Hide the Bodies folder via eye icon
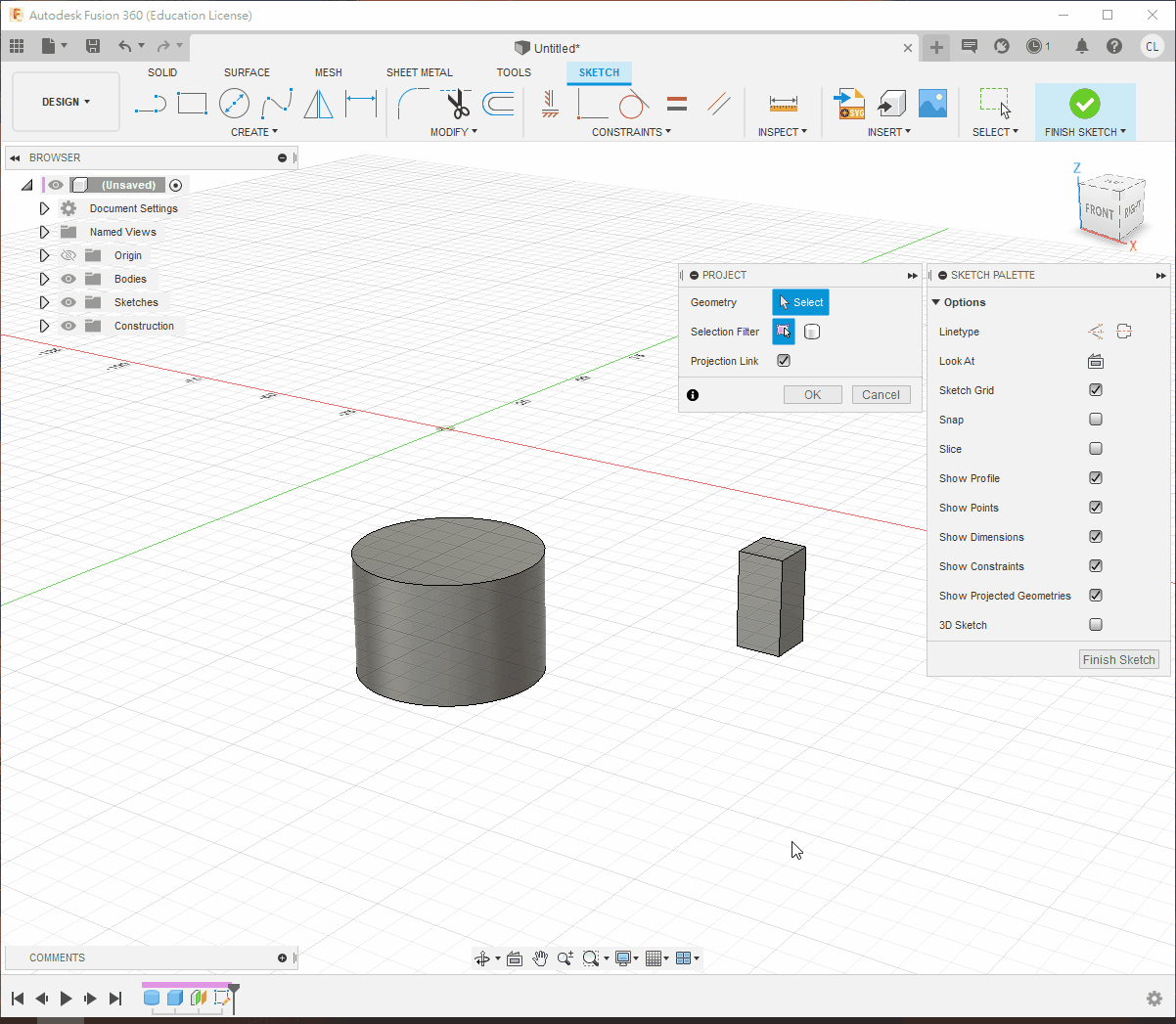 [x=68, y=279]
